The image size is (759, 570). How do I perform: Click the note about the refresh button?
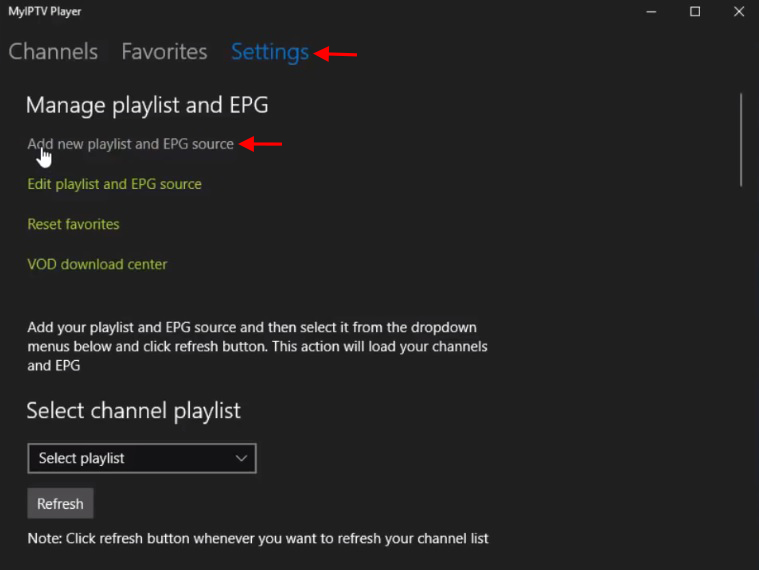(x=258, y=538)
